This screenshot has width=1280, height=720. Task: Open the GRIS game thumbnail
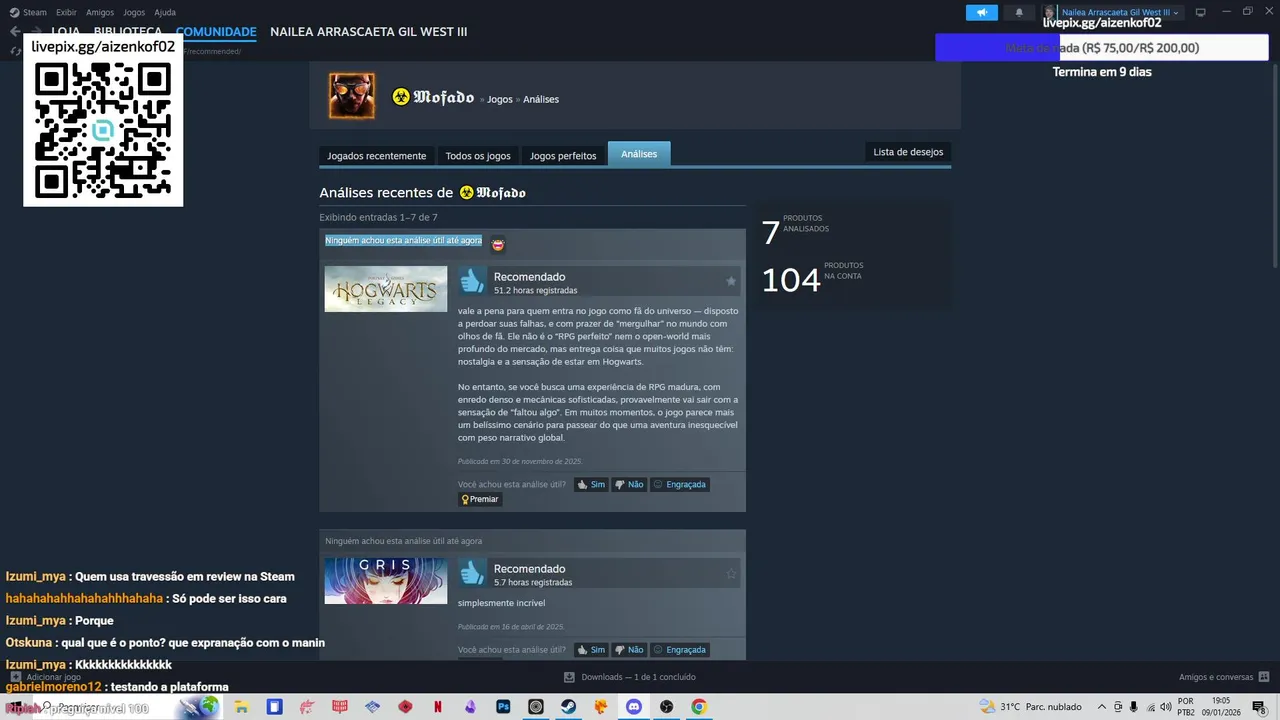(x=386, y=581)
